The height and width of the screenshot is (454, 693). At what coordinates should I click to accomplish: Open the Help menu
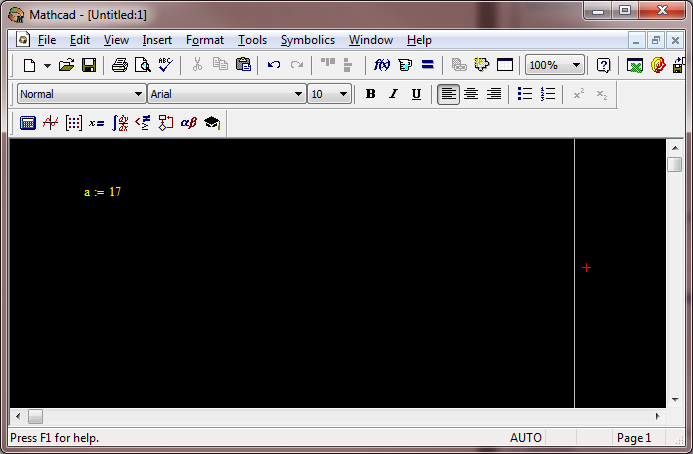[x=419, y=40]
